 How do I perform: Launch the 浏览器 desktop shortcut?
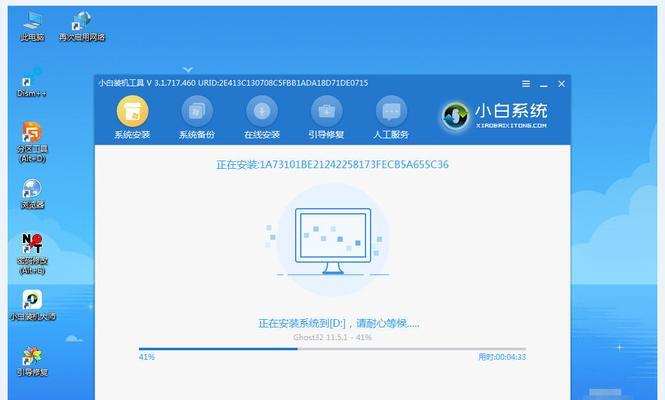tap(32, 194)
